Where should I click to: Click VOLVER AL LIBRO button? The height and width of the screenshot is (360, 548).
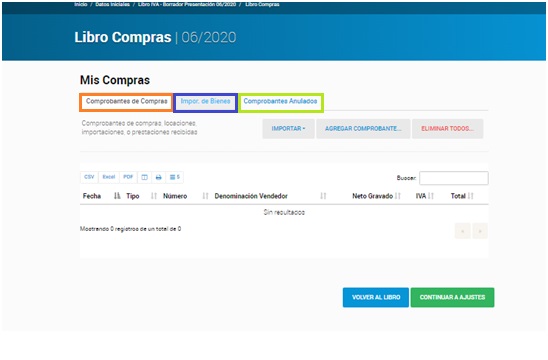tap(376, 297)
